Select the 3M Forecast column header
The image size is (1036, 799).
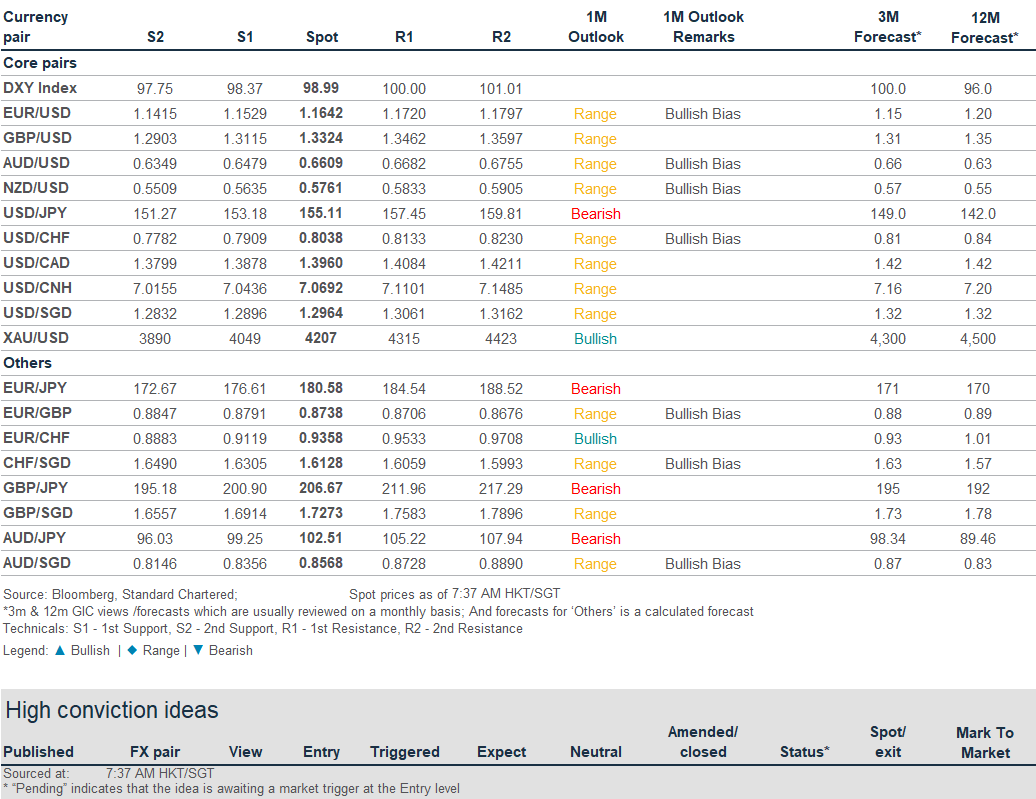(x=887, y=27)
